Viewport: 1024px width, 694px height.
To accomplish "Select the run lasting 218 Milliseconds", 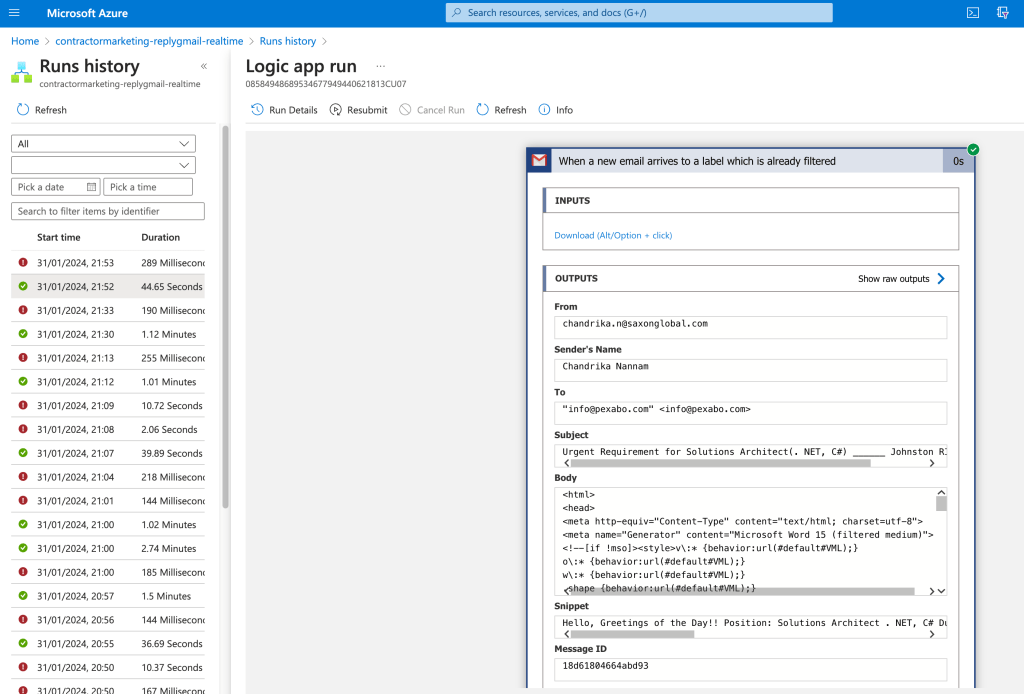I will coord(108,477).
